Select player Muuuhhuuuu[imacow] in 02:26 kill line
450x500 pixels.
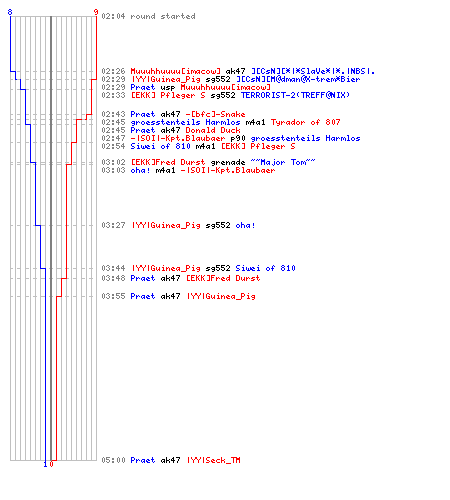click(175, 71)
